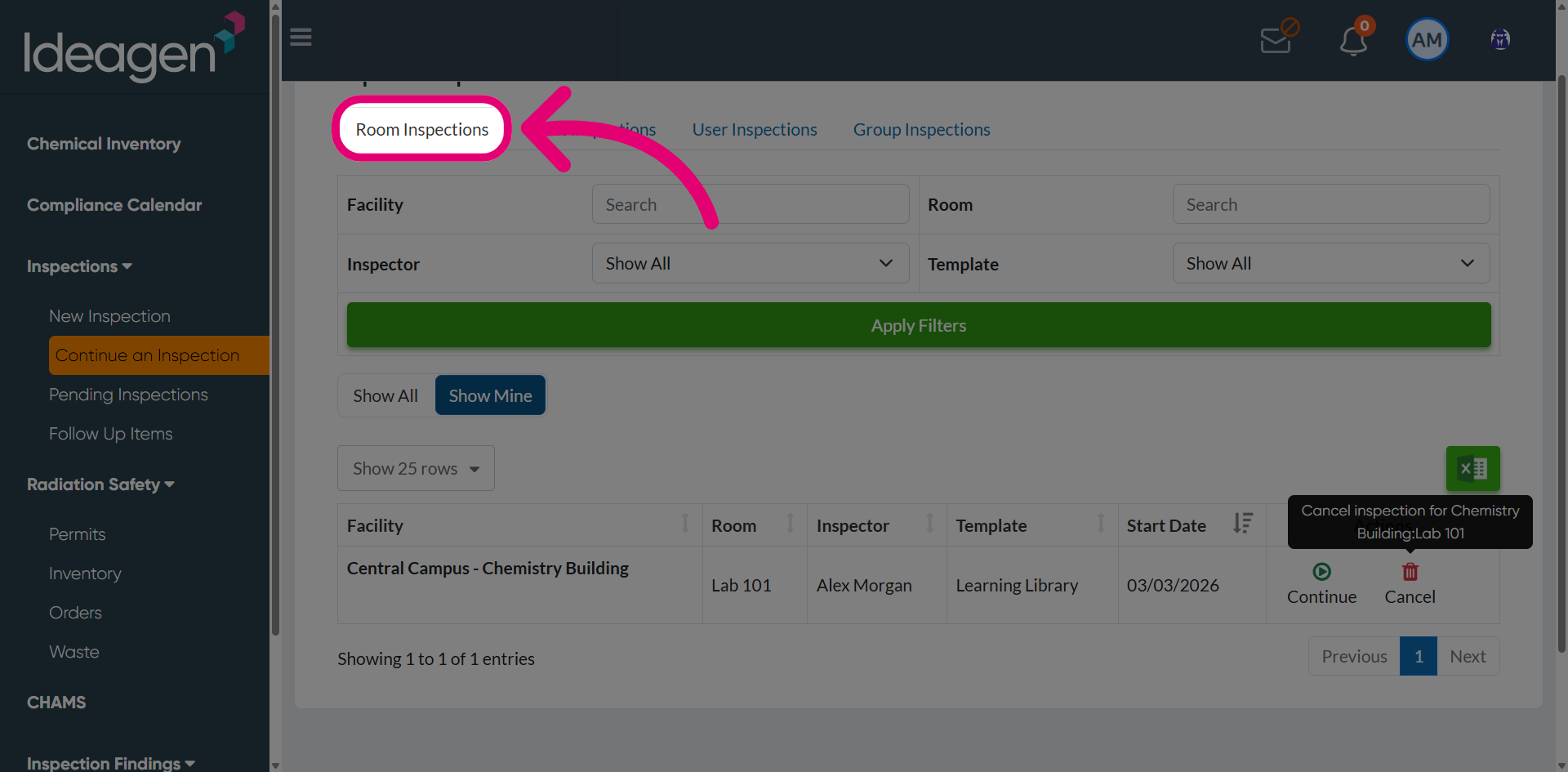Open the AM user avatar menu
Image resolution: width=1568 pixels, height=772 pixels.
1427,39
